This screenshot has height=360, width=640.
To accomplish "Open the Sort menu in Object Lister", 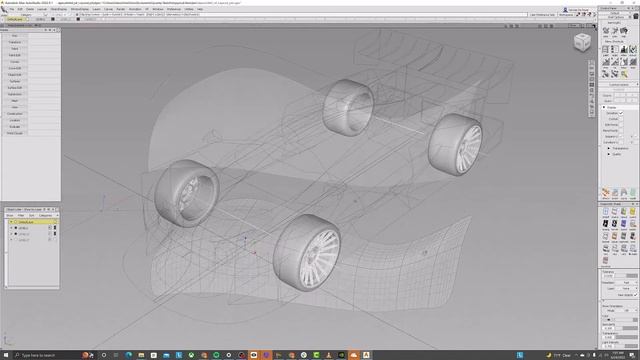I will click(x=31, y=216).
